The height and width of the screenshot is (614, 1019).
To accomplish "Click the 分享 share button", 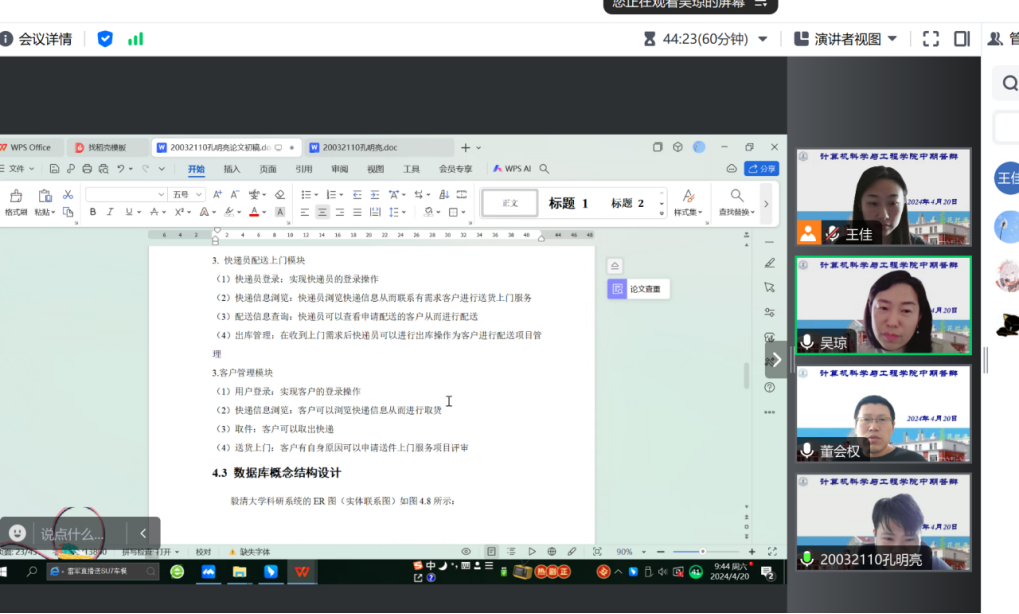I will (x=761, y=169).
